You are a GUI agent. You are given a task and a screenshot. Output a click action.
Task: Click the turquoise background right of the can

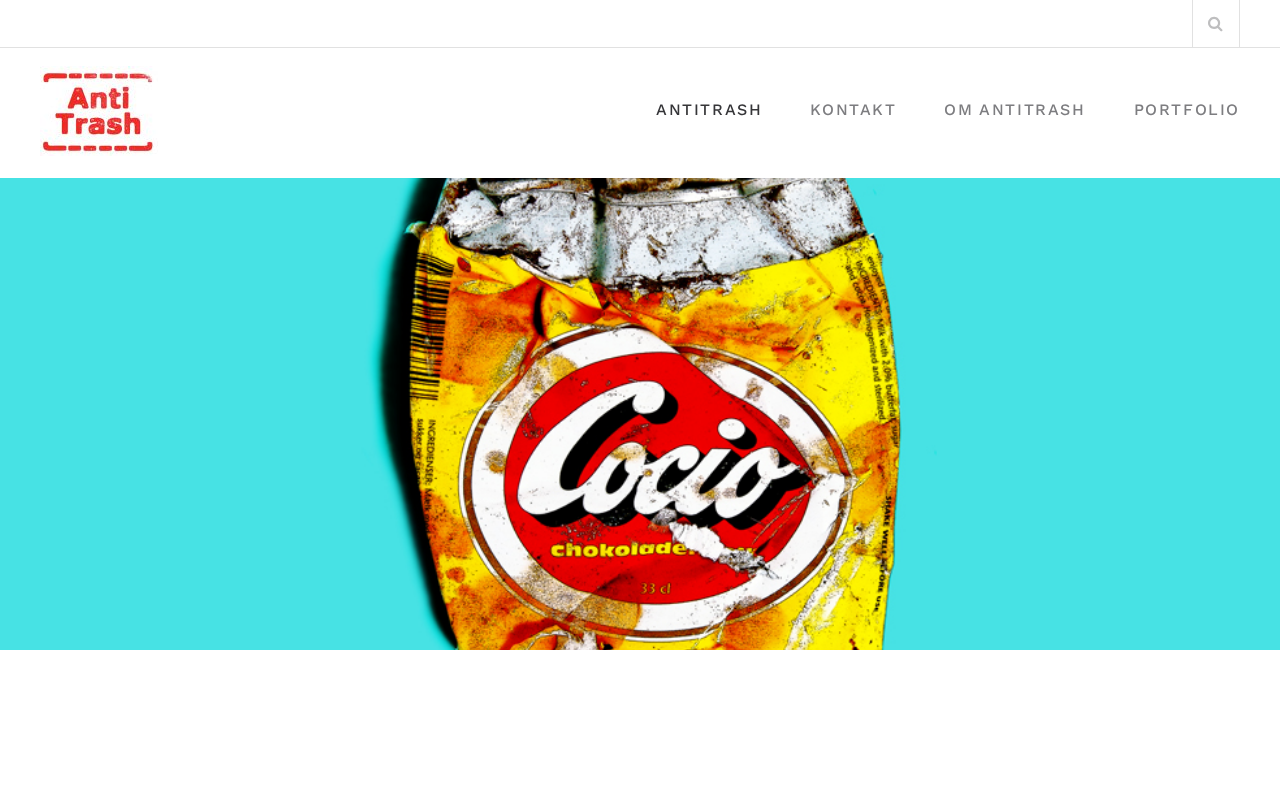tap(1090, 414)
